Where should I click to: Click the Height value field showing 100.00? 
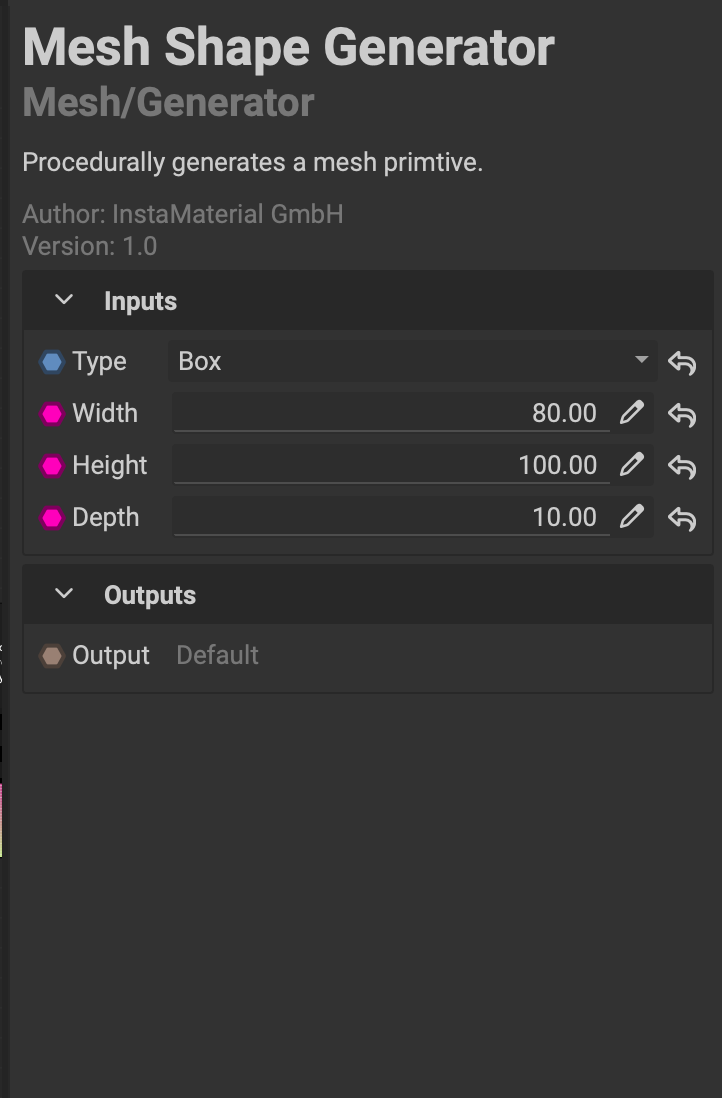[392, 465]
